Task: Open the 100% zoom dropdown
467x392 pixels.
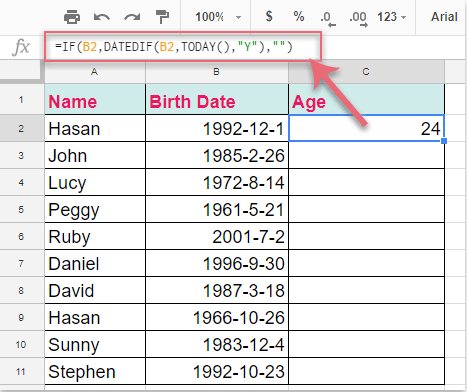Action: (218, 17)
